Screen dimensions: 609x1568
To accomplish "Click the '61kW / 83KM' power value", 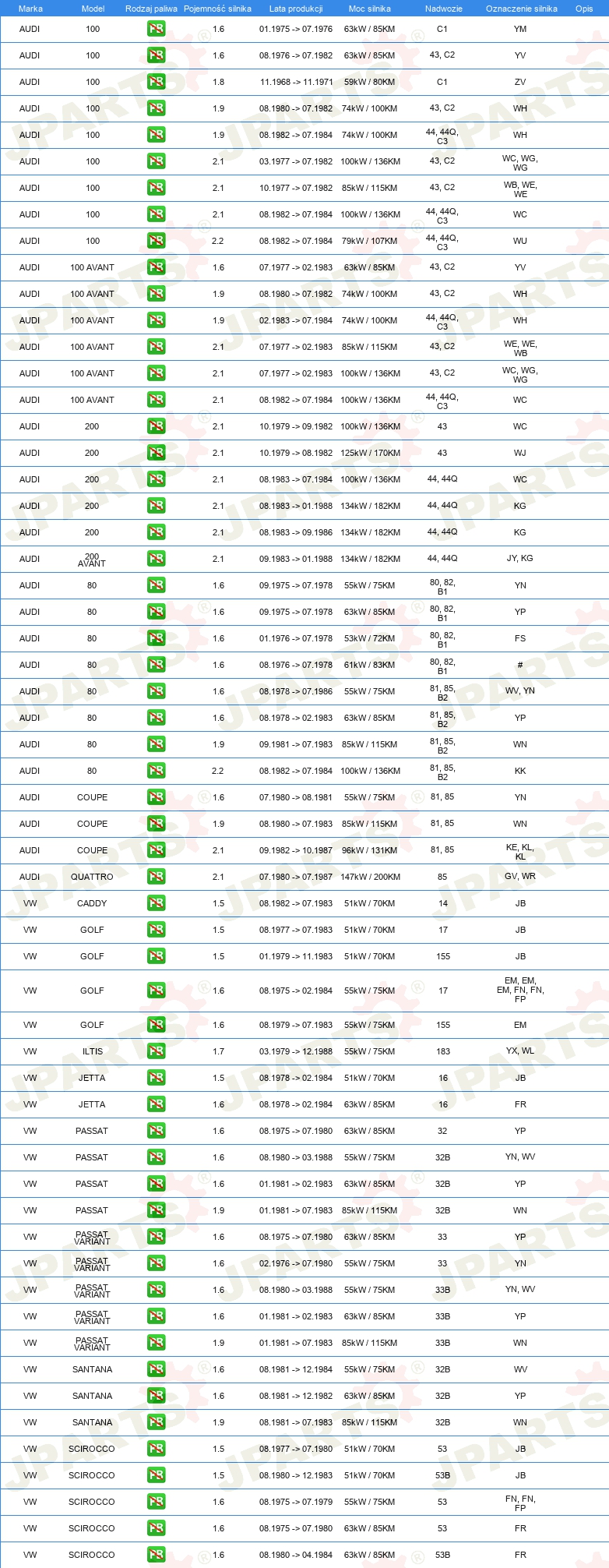I will pyautogui.click(x=370, y=665).
